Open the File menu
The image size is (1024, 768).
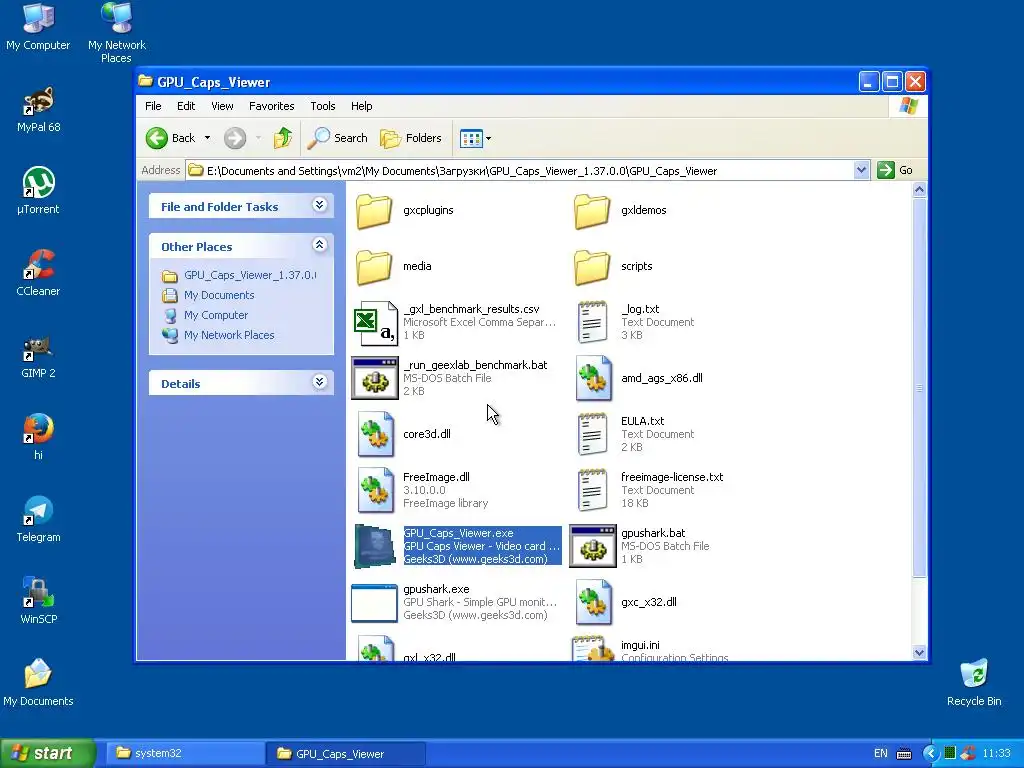tap(153, 106)
